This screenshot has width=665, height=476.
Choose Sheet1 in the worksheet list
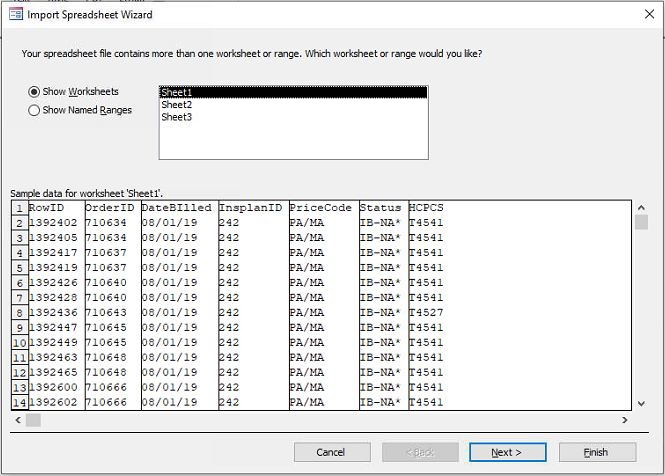[x=177, y=92]
